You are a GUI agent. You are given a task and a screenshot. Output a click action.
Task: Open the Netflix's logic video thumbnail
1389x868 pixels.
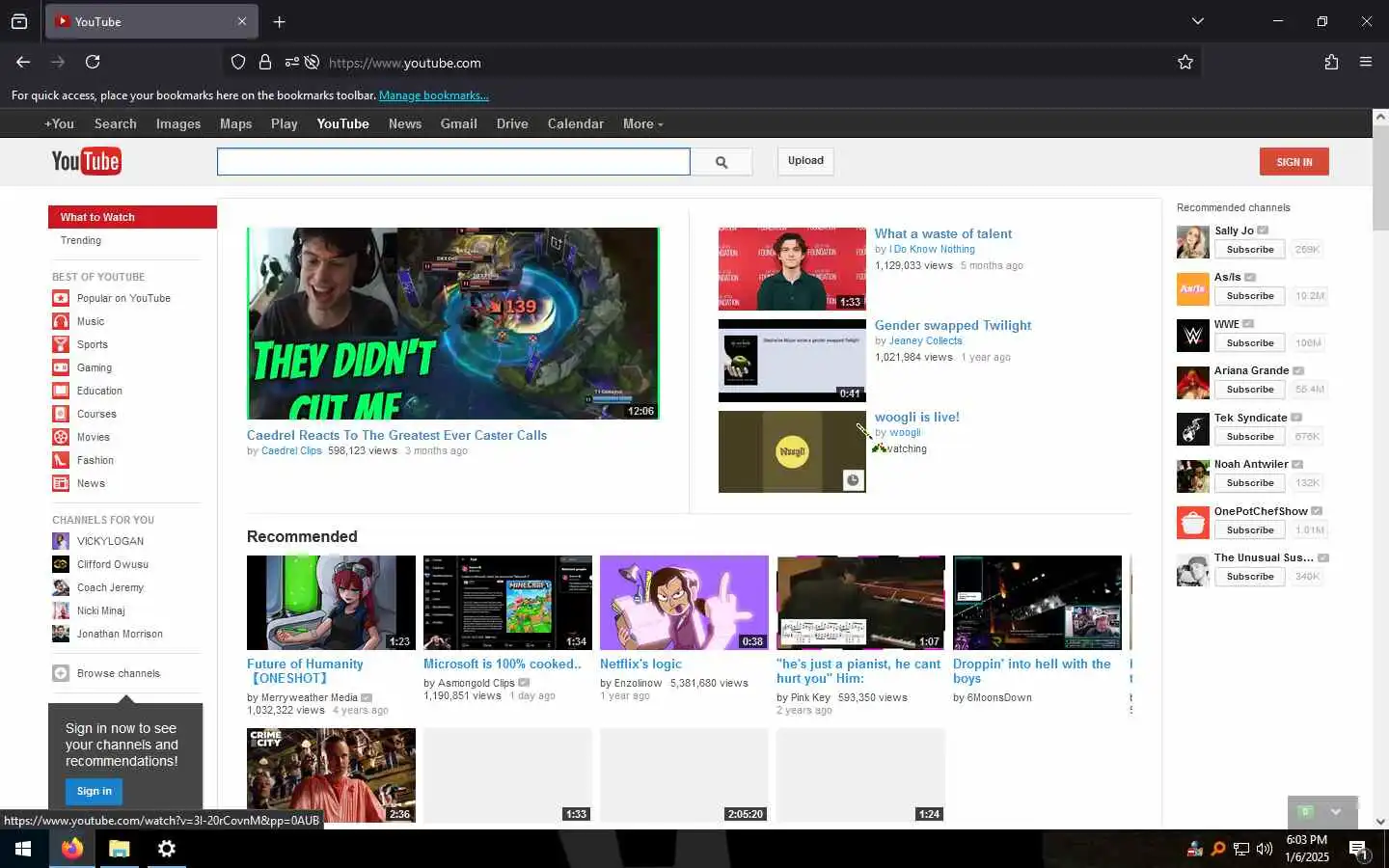(684, 603)
